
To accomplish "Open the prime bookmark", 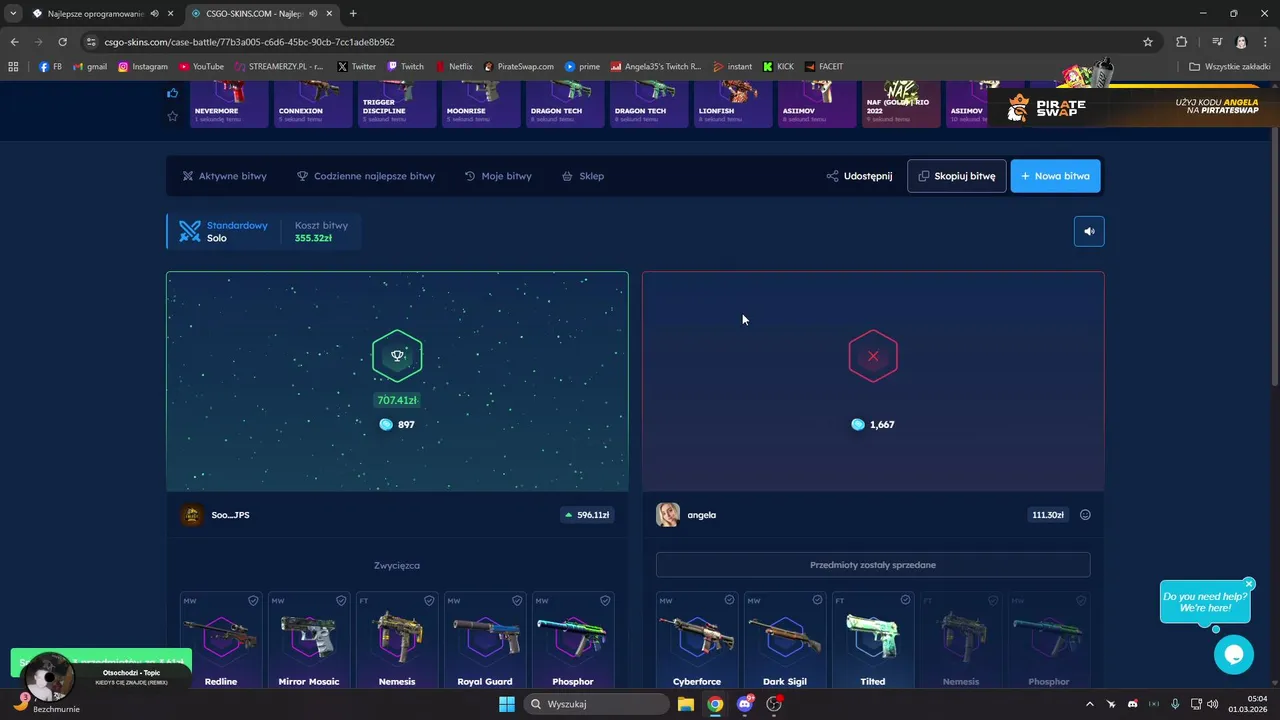I will (582, 66).
